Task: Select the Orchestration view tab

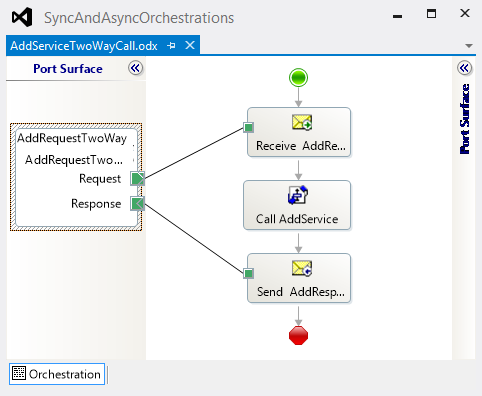Action: 57,374
